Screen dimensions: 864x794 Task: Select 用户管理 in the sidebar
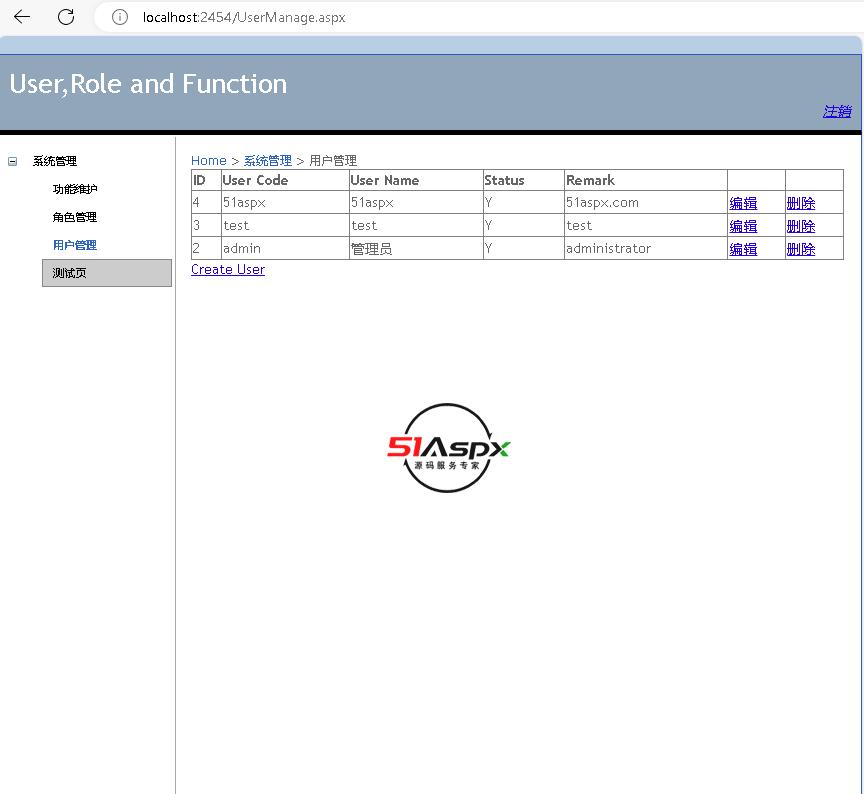click(75, 245)
